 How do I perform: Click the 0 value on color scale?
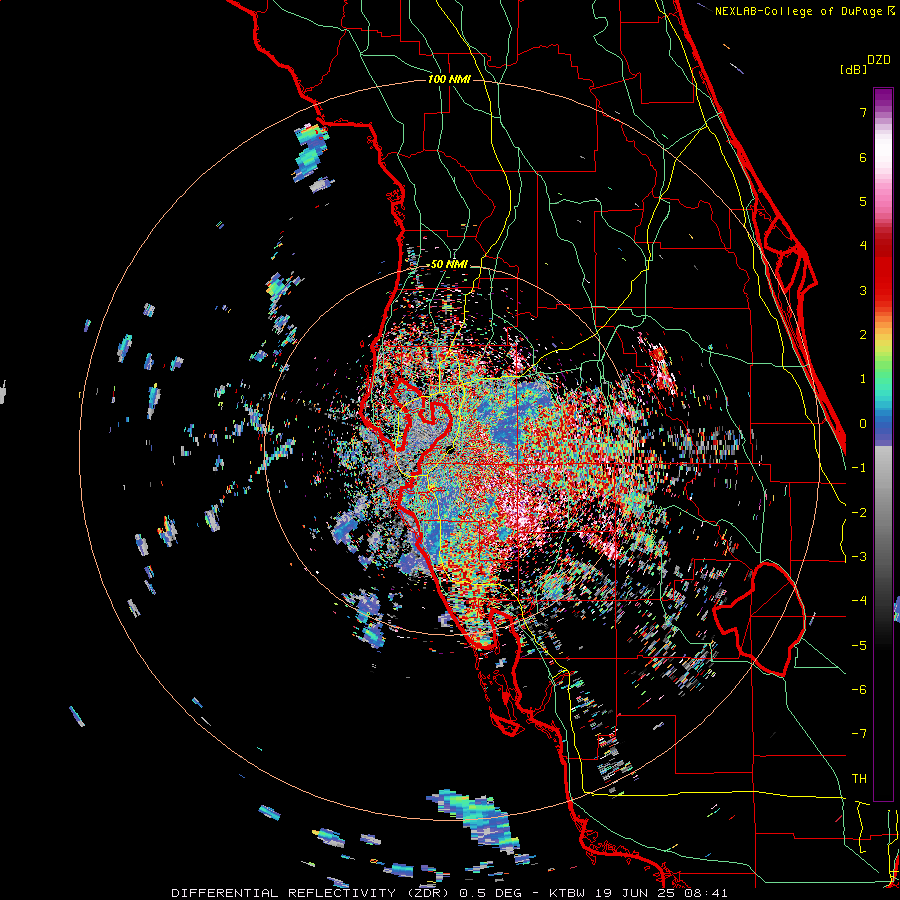pos(863,424)
